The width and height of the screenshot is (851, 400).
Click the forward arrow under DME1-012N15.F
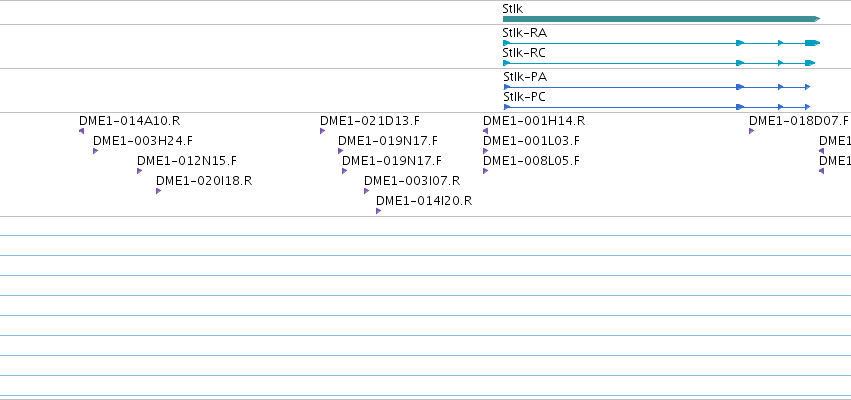[x=139, y=171]
